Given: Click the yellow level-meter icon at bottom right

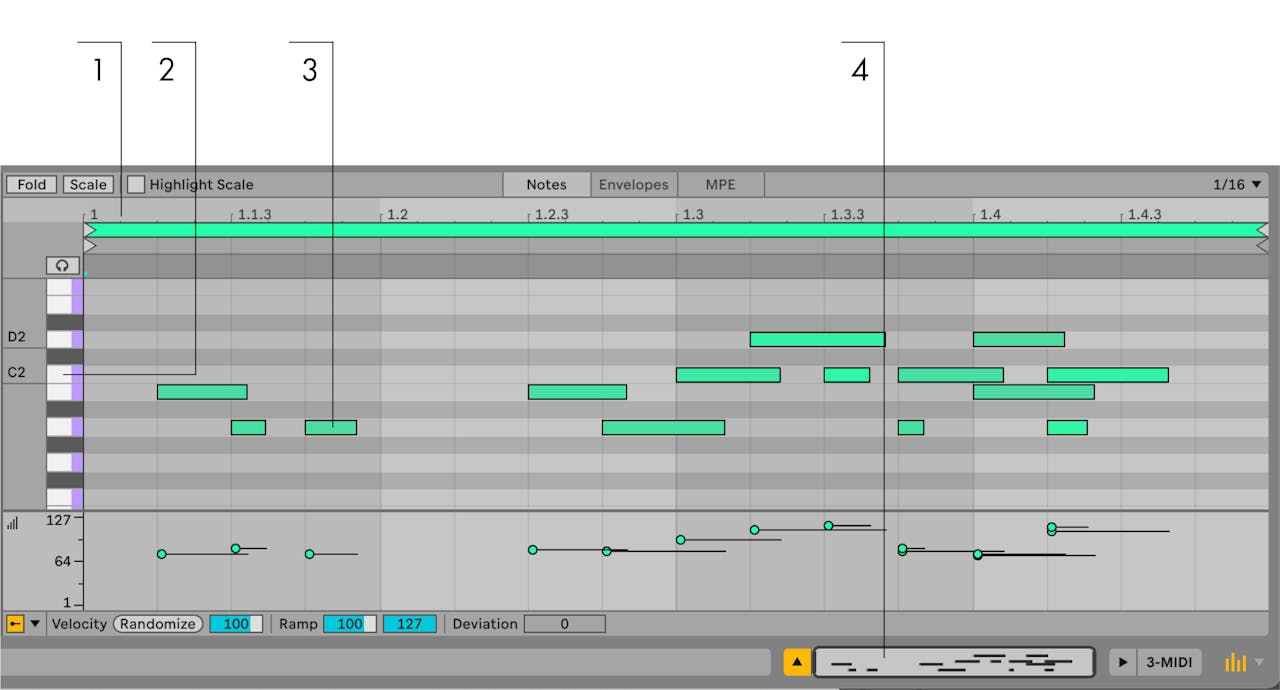Looking at the screenshot, I should coord(1235,661).
